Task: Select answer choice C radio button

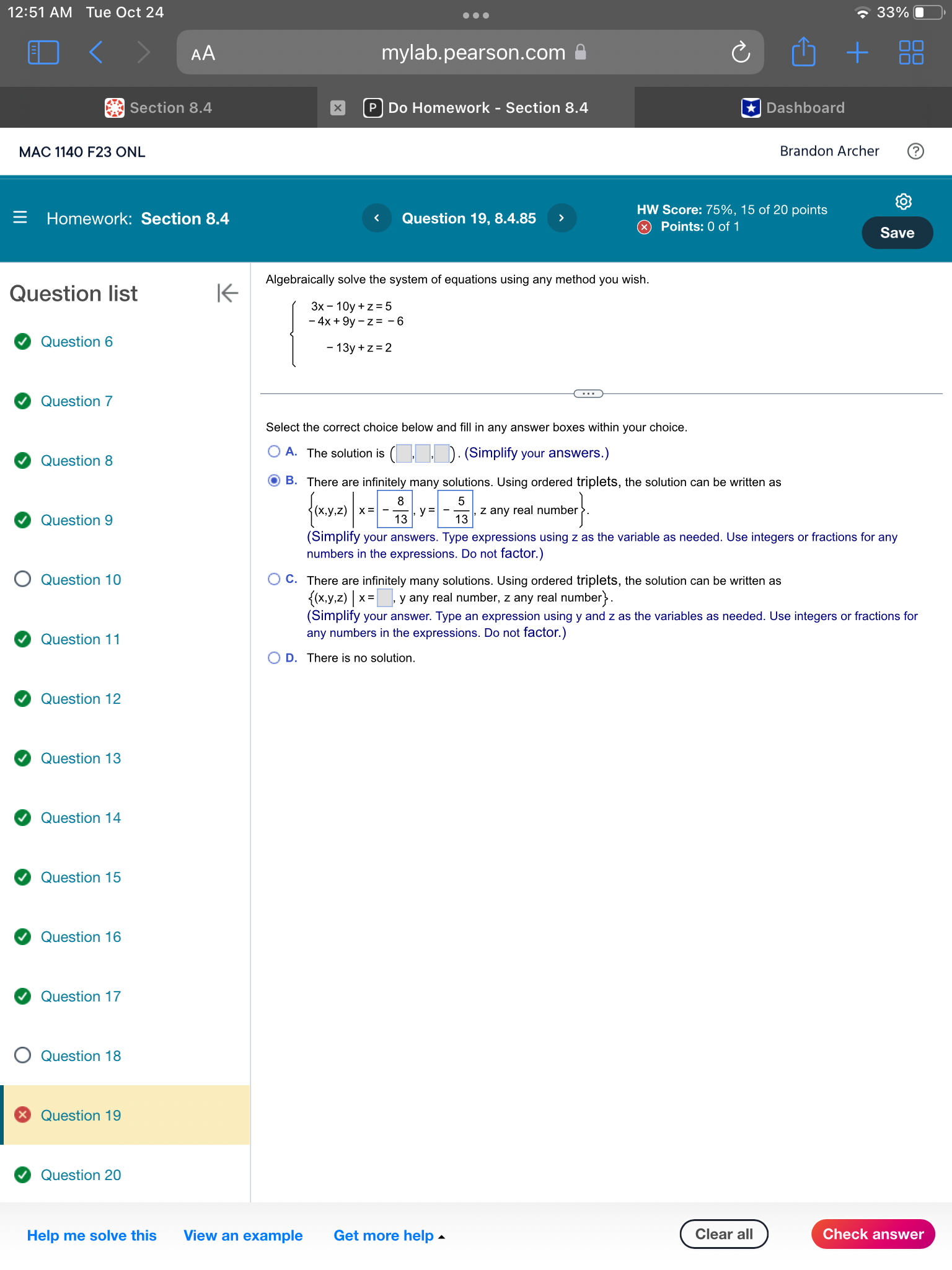Action: (274, 579)
